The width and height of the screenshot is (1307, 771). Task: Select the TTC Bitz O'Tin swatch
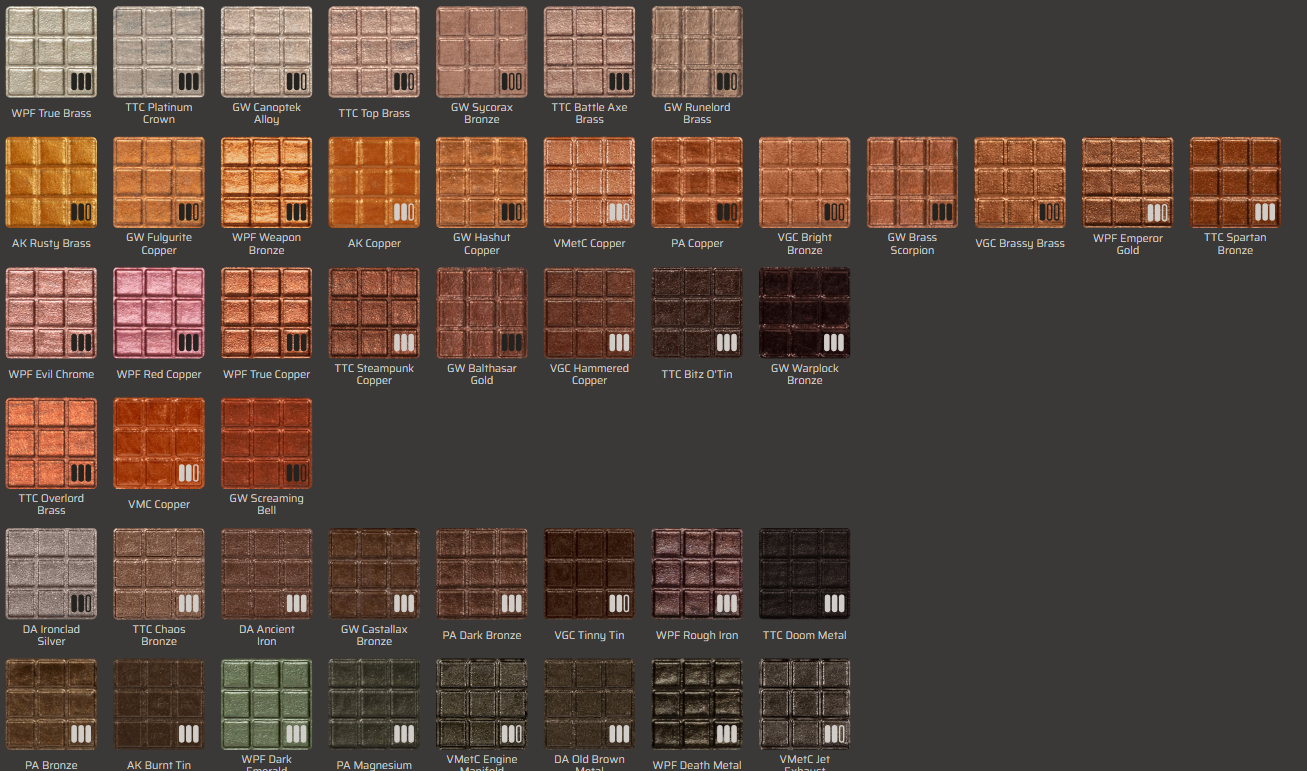(697, 313)
